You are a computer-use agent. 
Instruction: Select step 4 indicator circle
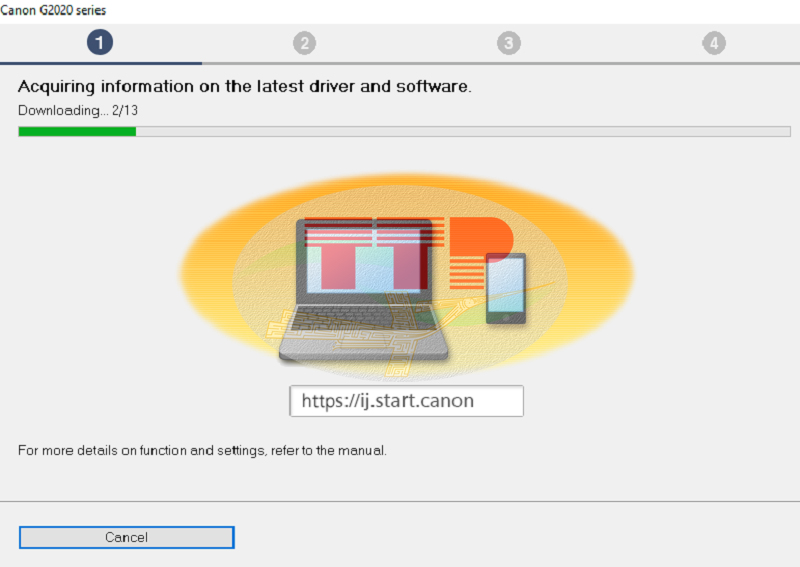pos(714,43)
